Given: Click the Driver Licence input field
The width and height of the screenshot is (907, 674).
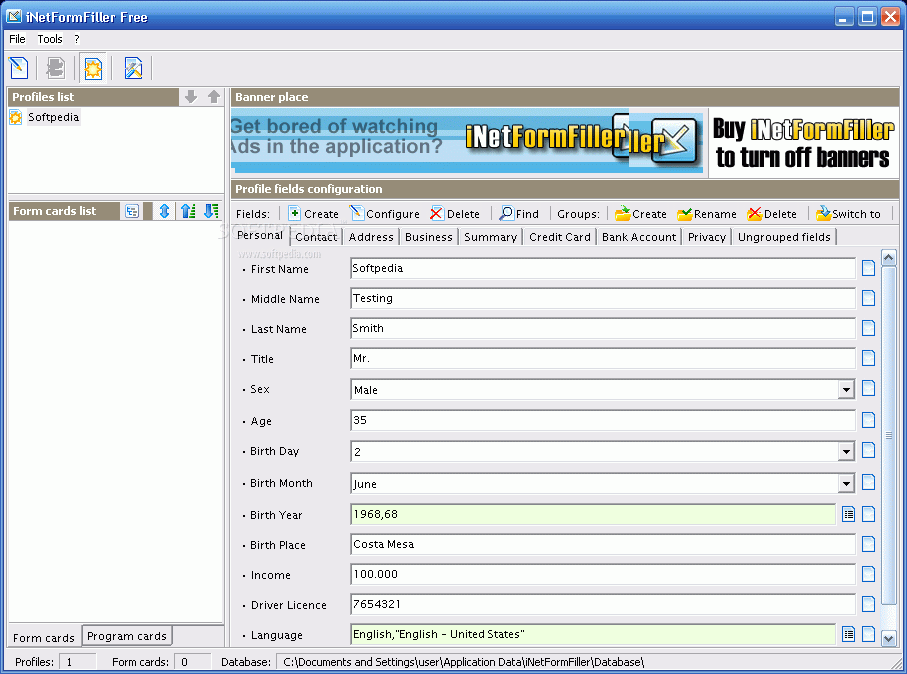Looking at the screenshot, I should tap(603, 605).
